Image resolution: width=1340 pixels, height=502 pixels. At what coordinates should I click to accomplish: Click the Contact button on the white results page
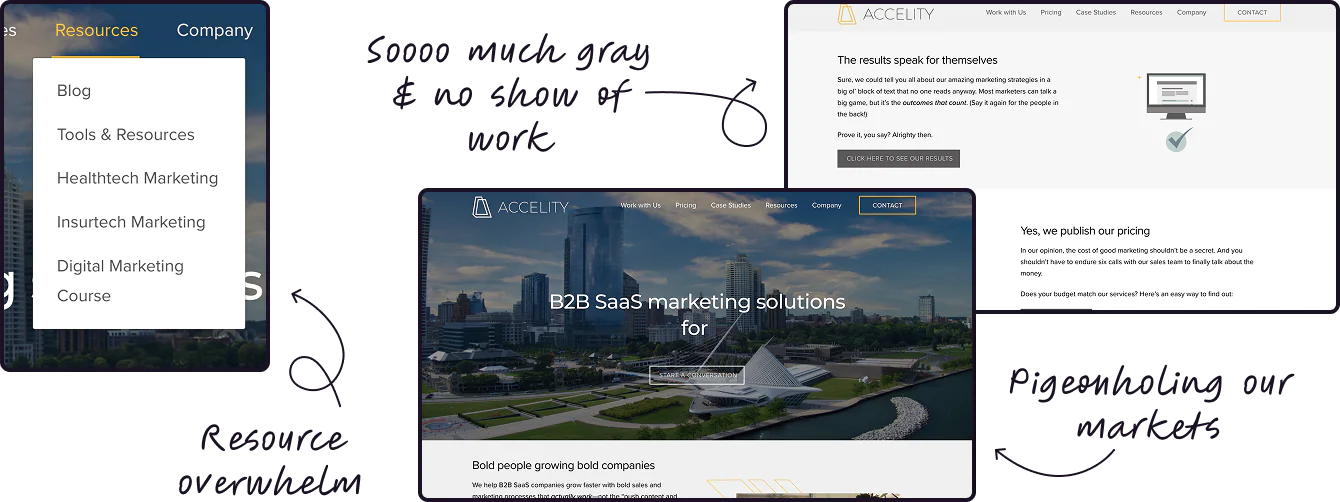tap(1252, 13)
